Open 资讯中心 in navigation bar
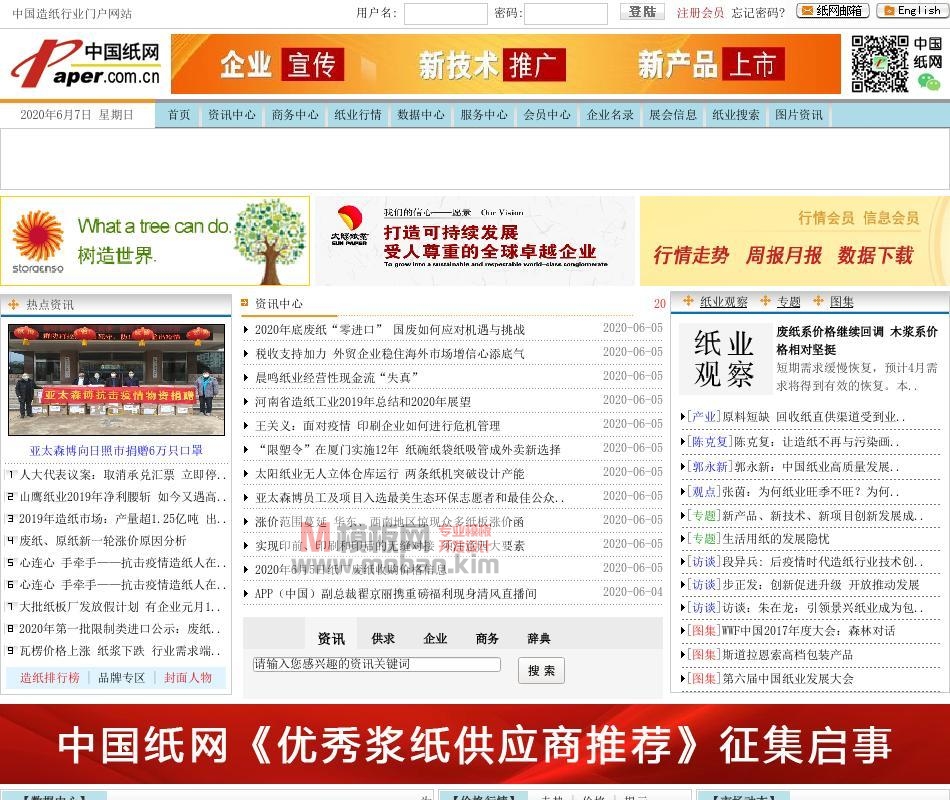Viewport: 950px width, 800px height. [231, 115]
